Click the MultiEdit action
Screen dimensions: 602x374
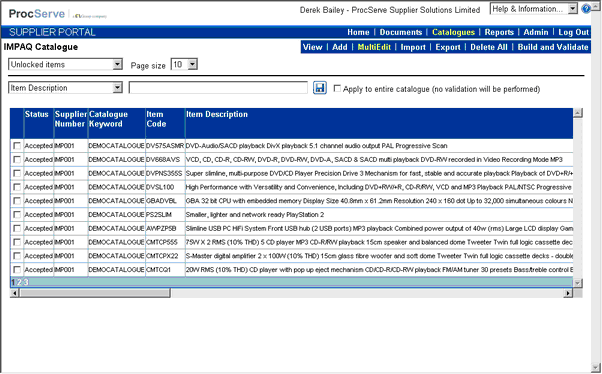(374, 47)
